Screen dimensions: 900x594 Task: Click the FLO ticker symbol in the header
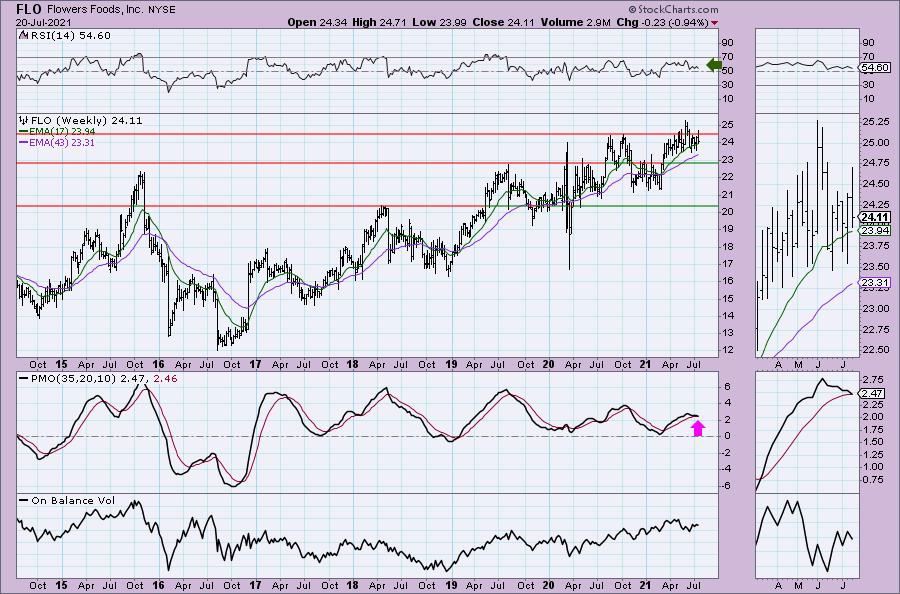click(x=29, y=9)
